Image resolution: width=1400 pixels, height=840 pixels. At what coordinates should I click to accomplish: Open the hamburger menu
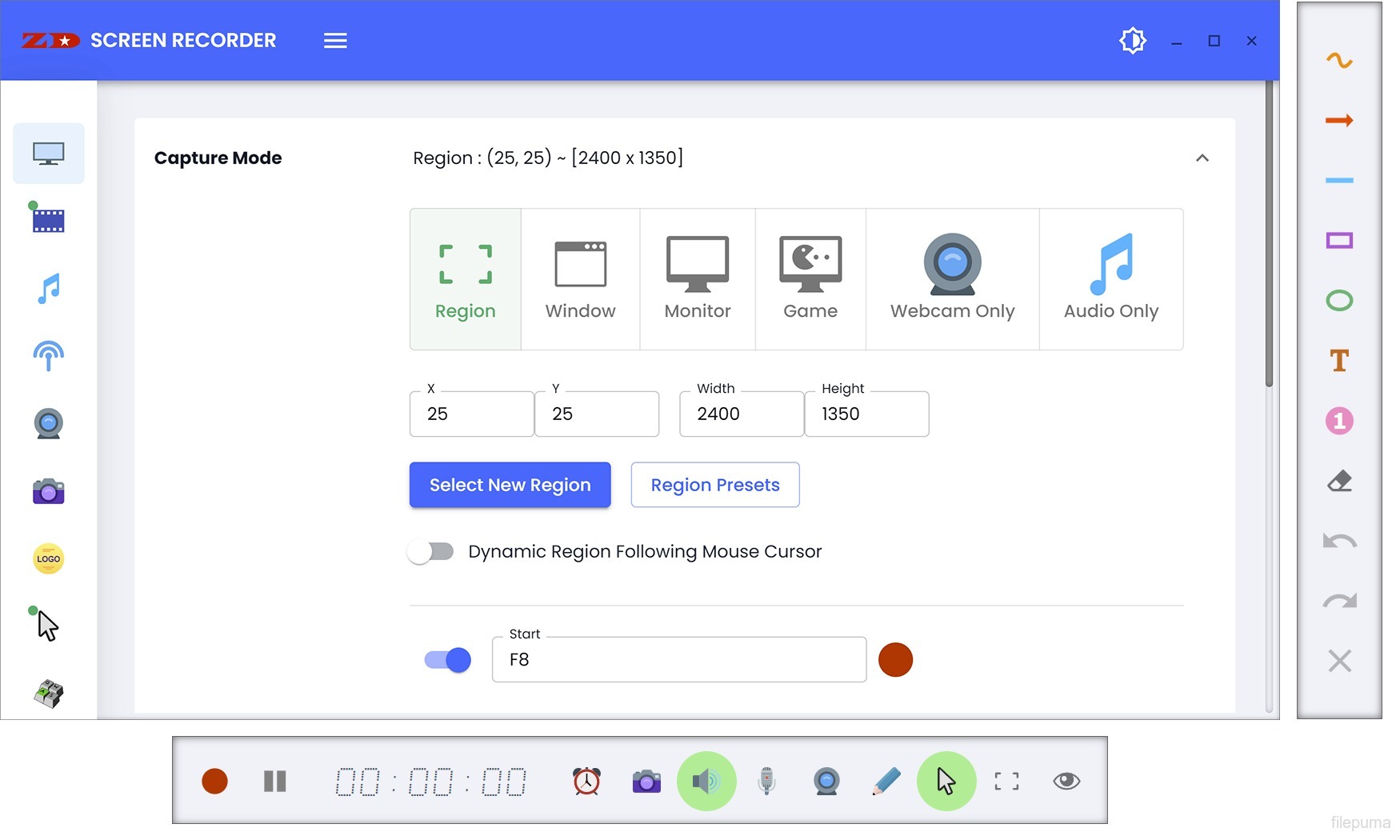(x=335, y=40)
